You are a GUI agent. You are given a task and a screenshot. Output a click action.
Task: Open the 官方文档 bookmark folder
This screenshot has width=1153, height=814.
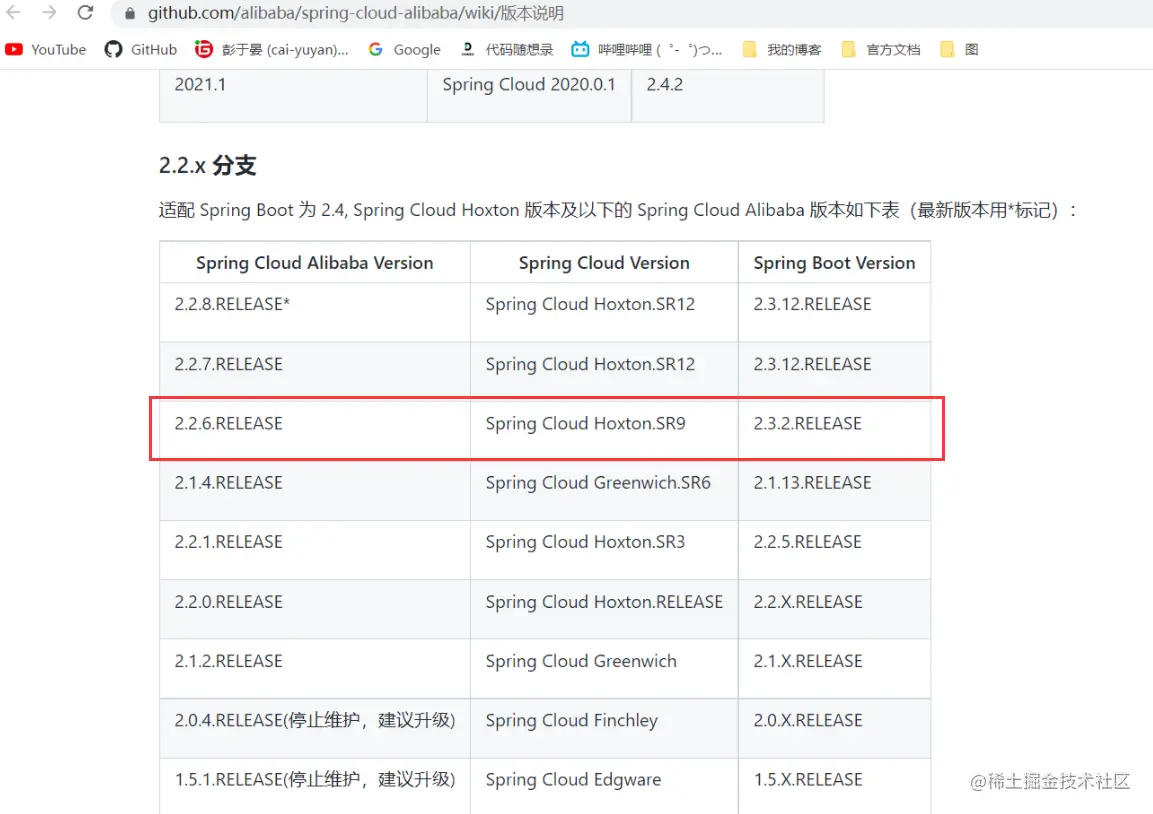coord(881,49)
